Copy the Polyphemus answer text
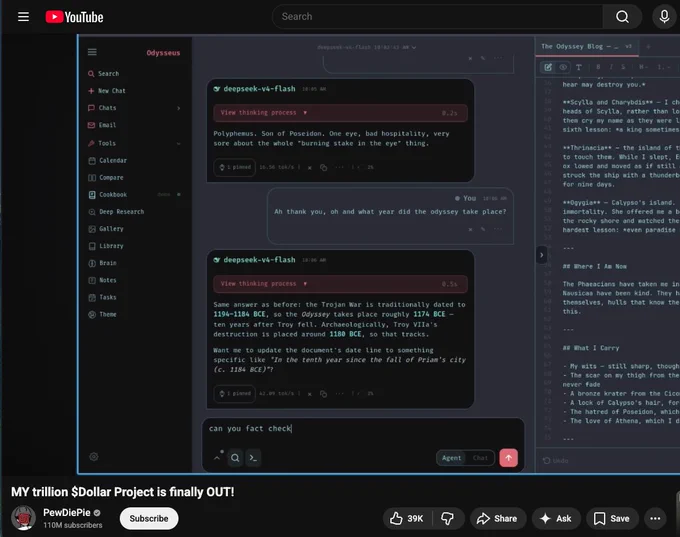The image size is (680, 537). (323, 167)
